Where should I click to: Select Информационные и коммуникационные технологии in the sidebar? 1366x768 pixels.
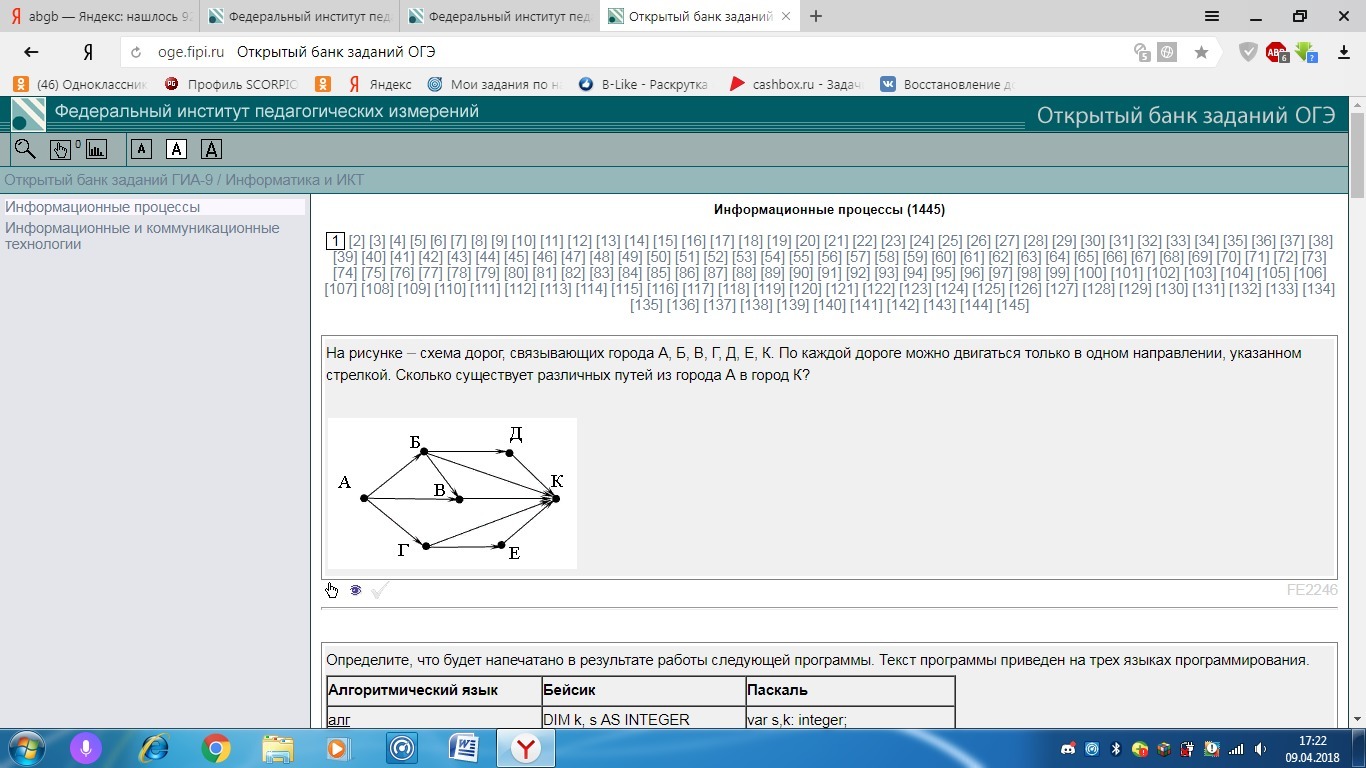coord(142,236)
